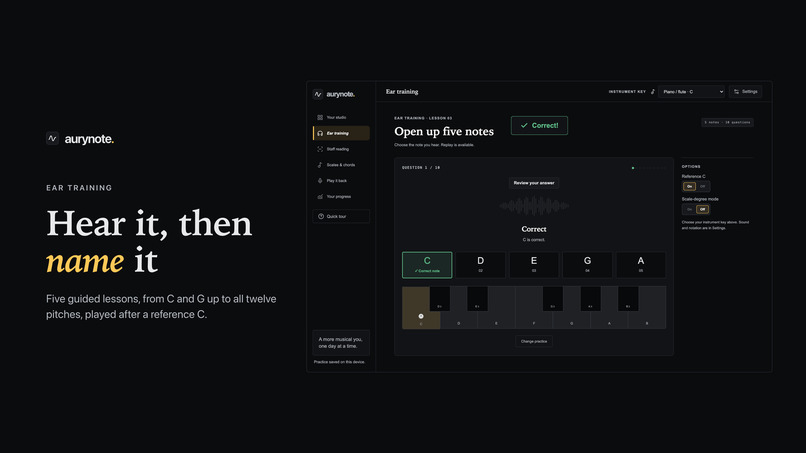Click the Change practice button
Screen dimensions: 806x453
[534, 341]
